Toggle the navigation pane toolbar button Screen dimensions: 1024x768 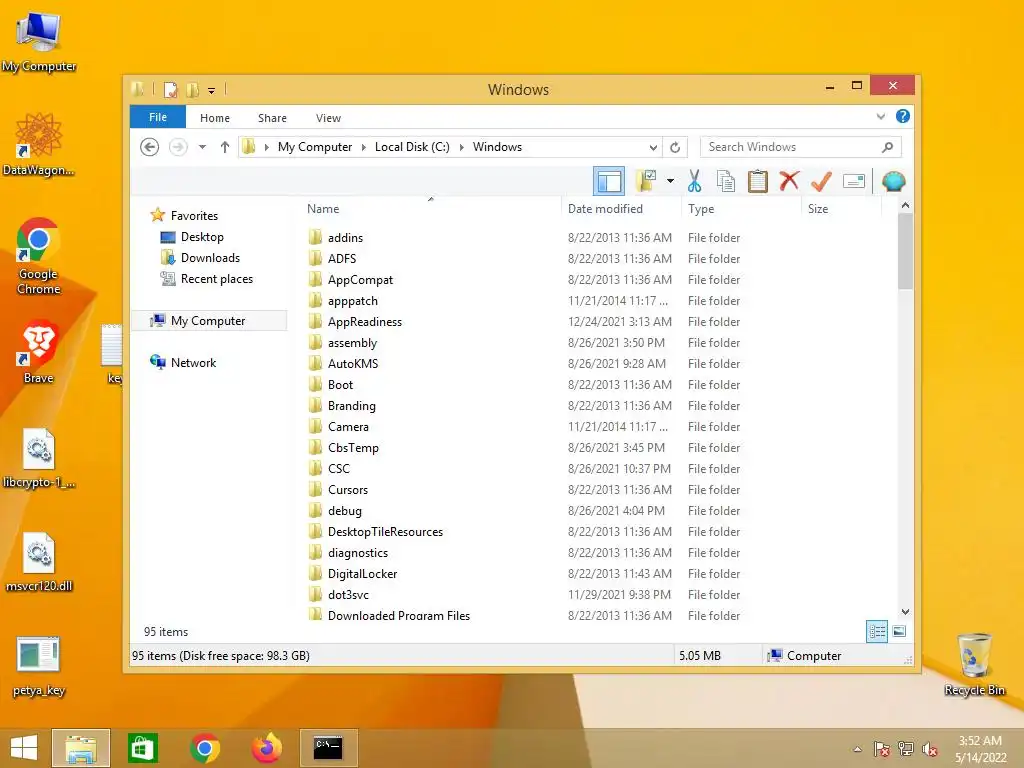[609, 181]
